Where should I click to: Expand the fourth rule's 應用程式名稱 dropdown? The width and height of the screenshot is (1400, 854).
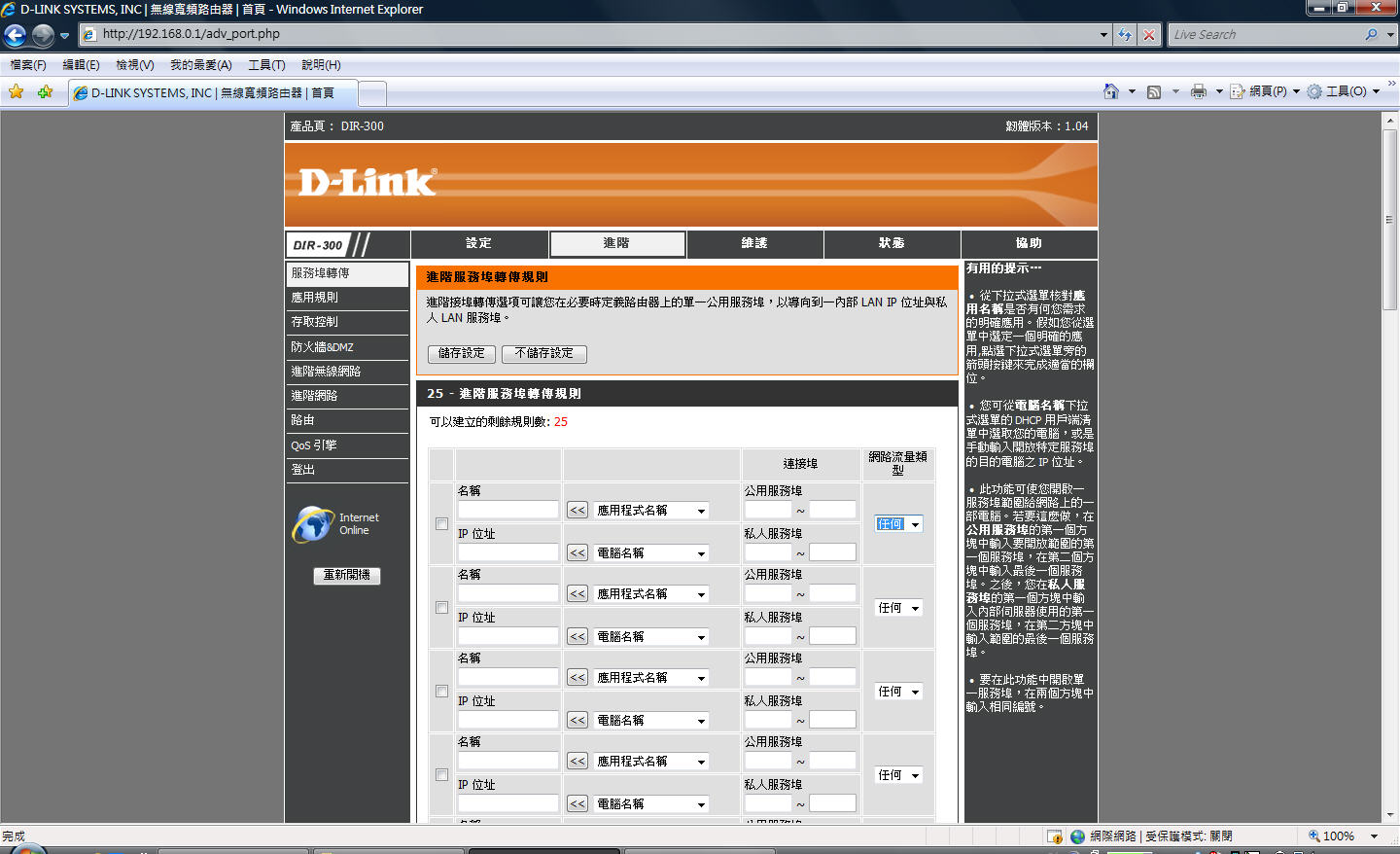(651, 762)
